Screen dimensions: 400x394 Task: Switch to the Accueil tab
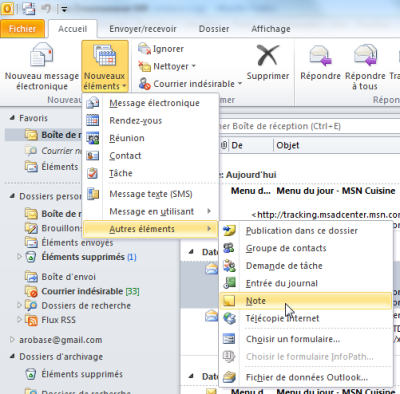tap(73, 29)
